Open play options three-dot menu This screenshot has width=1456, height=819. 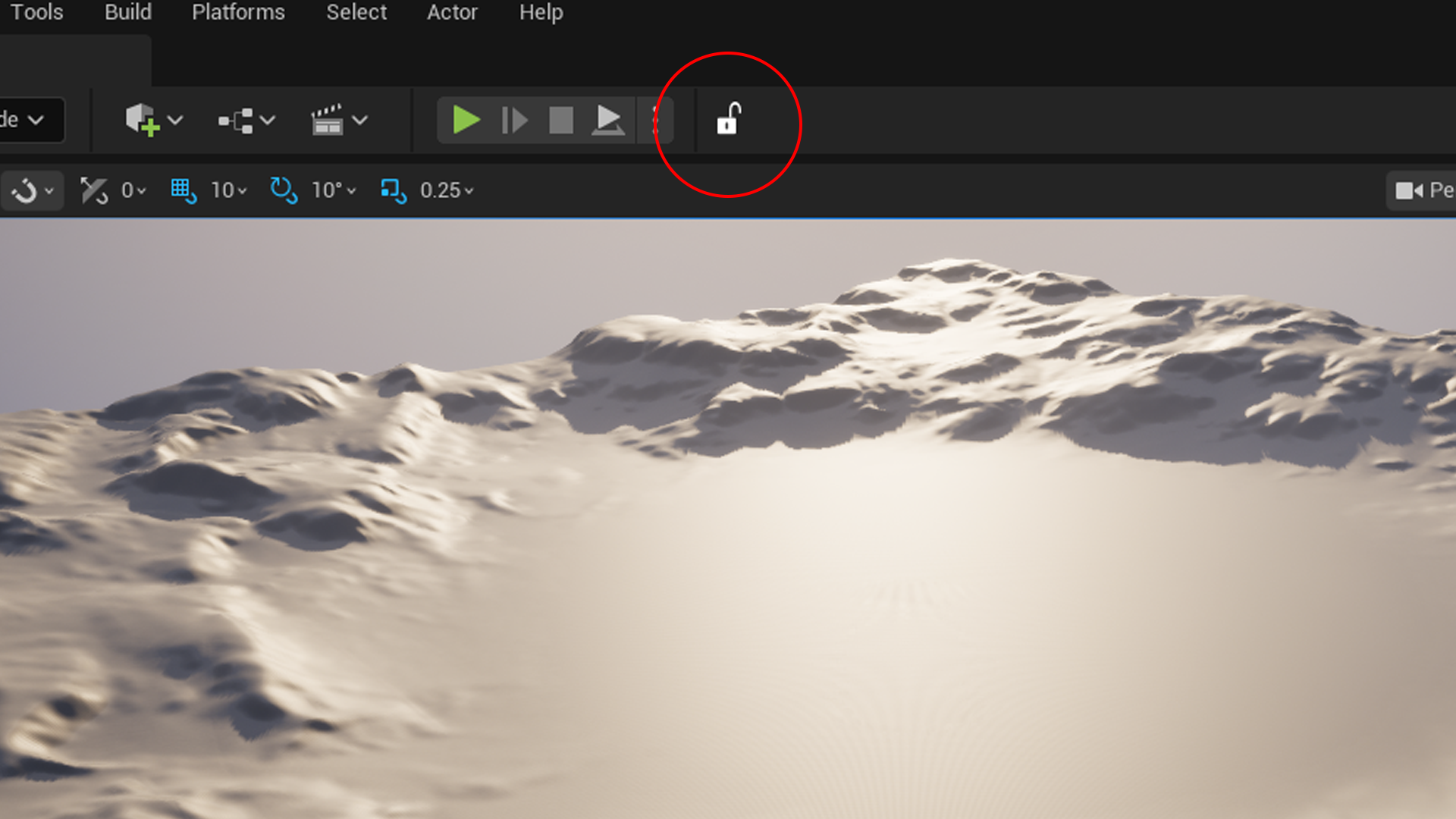coord(655,120)
